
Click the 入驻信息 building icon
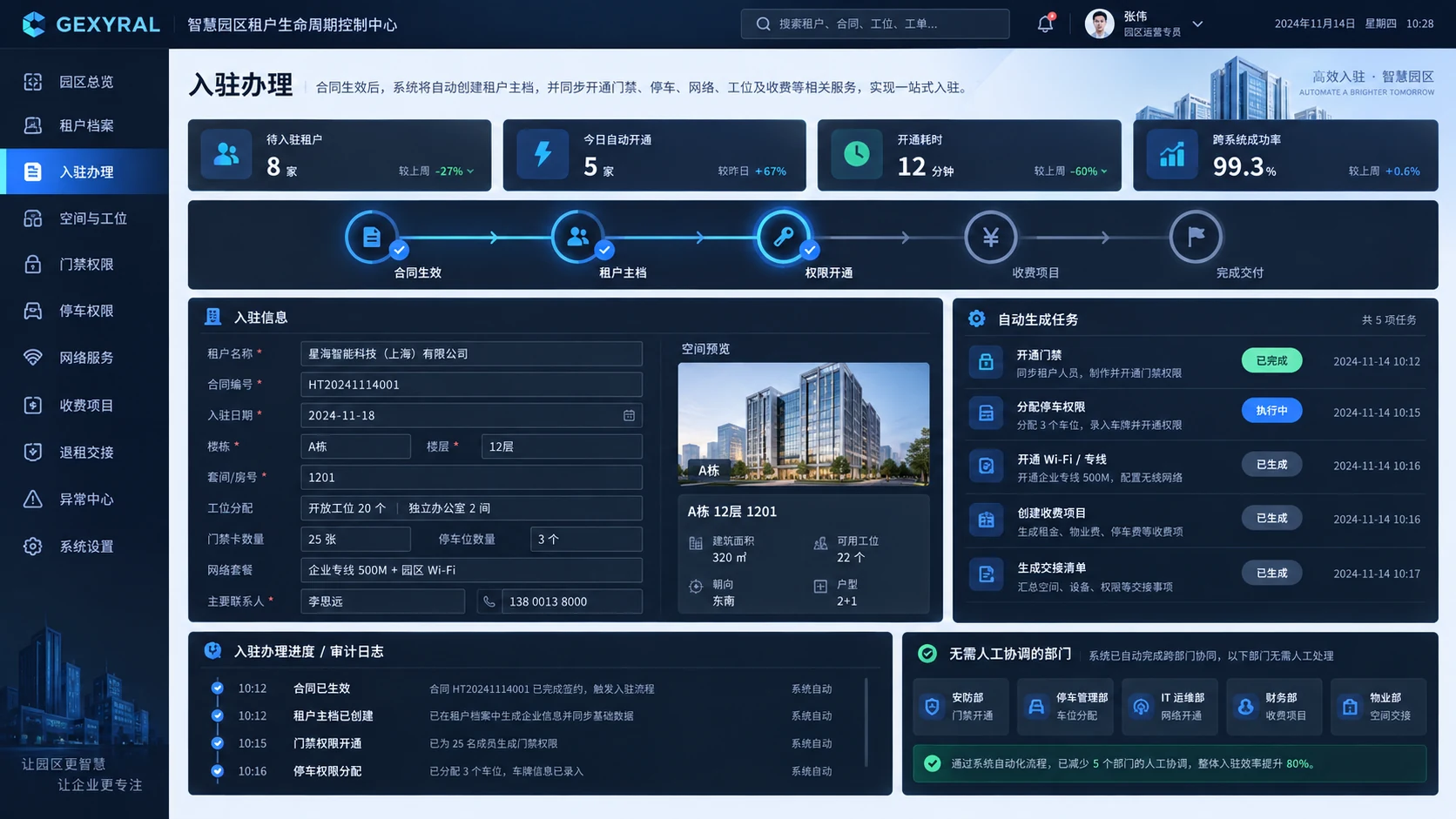(x=212, y=317)
